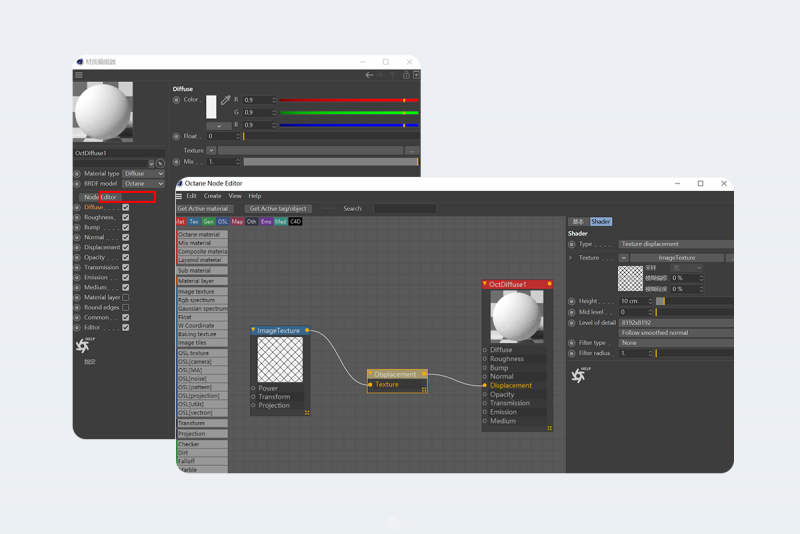This screenshot has width=800, height=534.
Task: Expand the shader Type dropdown showing Texture displacement
Action: coord(675,244)
